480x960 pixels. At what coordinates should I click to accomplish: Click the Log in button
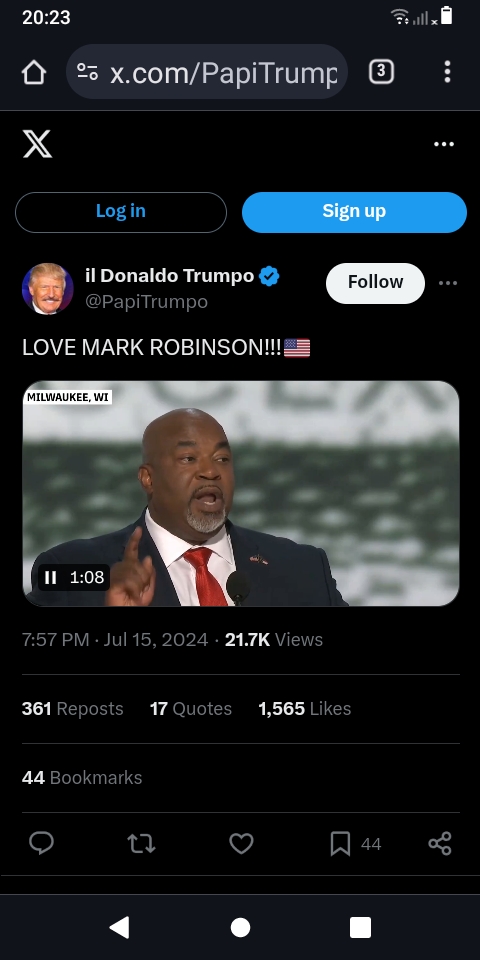point(121,212)
